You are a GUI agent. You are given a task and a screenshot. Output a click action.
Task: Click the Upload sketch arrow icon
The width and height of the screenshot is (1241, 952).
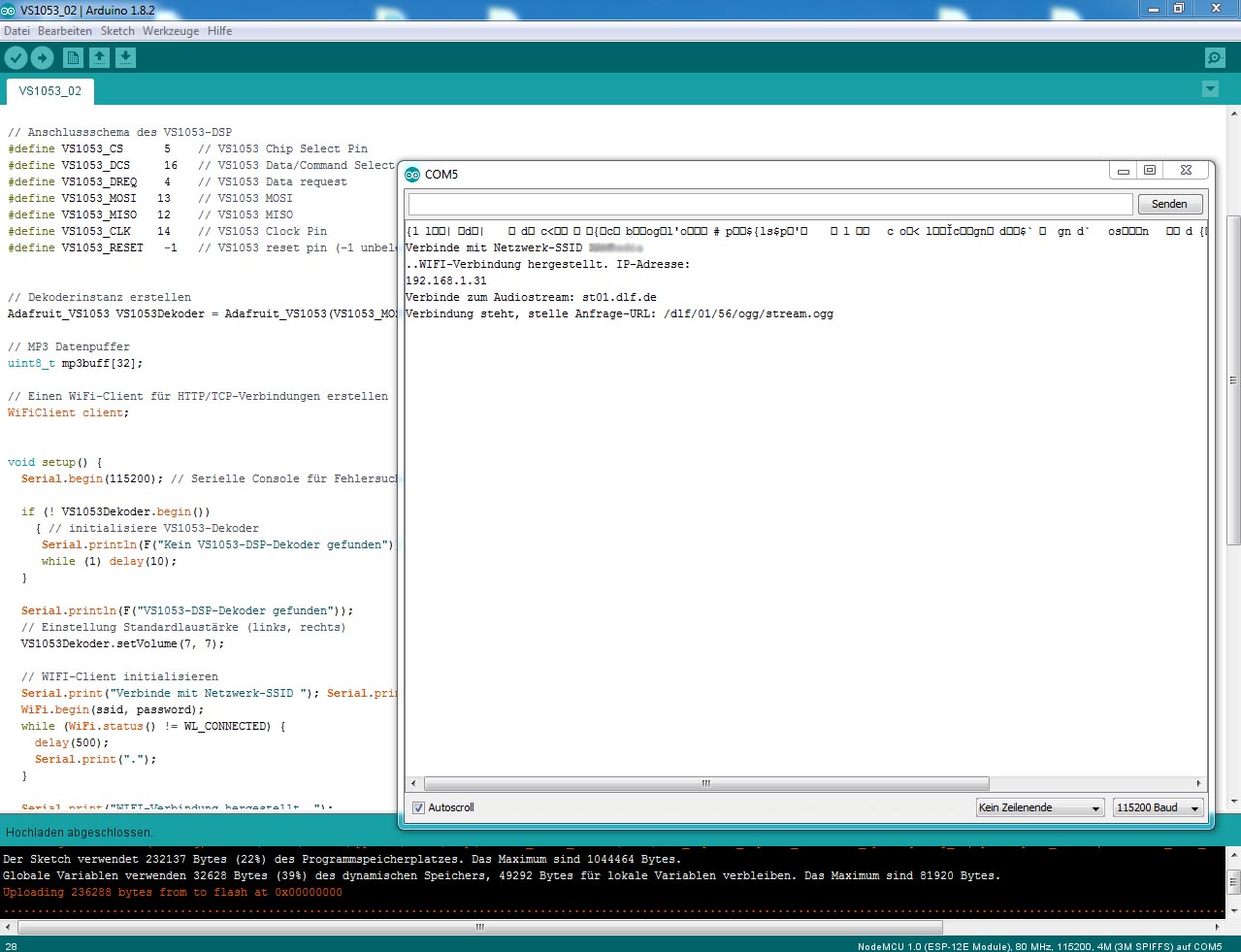click(43, 58)
